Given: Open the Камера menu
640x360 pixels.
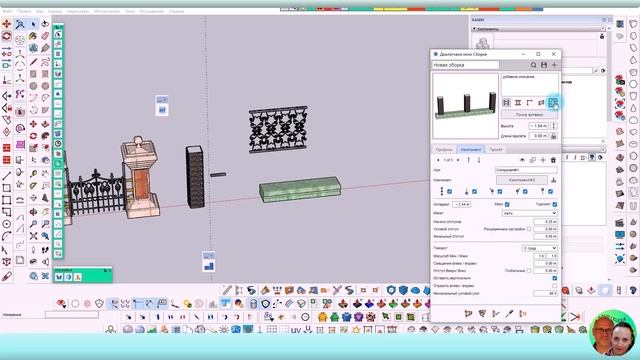Looking at the screenshot, I should 55,11.
